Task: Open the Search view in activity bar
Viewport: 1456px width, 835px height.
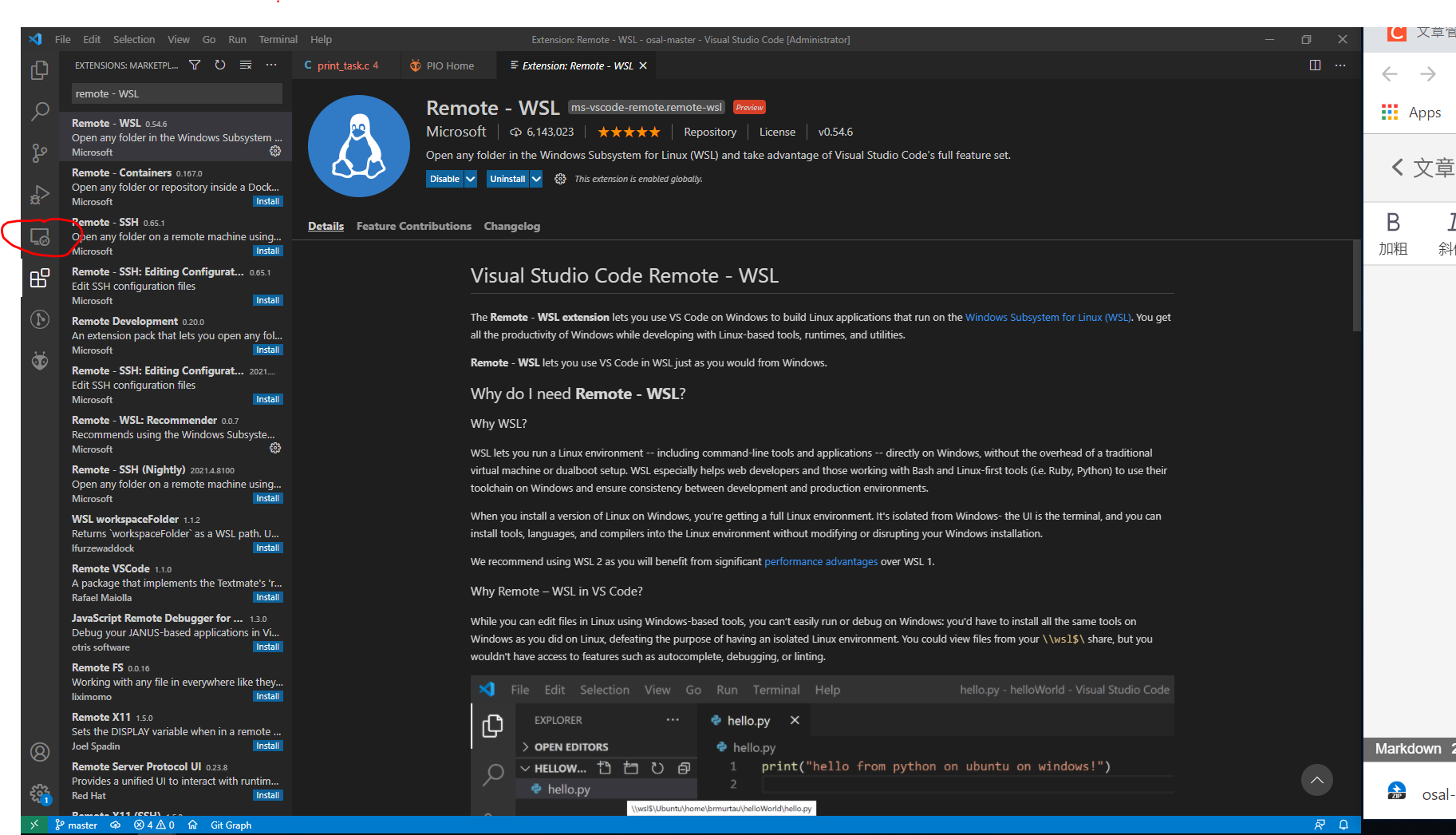Action: point(39,111)
